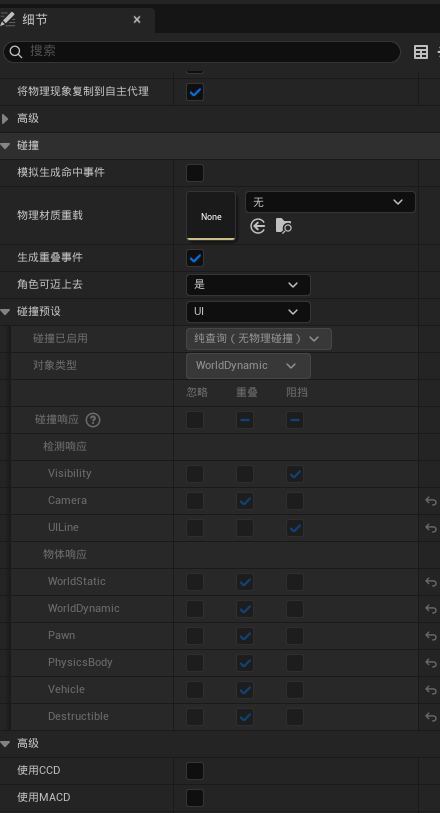The width and height of the screenshot is (440, 813).
Task: Reset WorldDynamic response to default
Action: 431,609
